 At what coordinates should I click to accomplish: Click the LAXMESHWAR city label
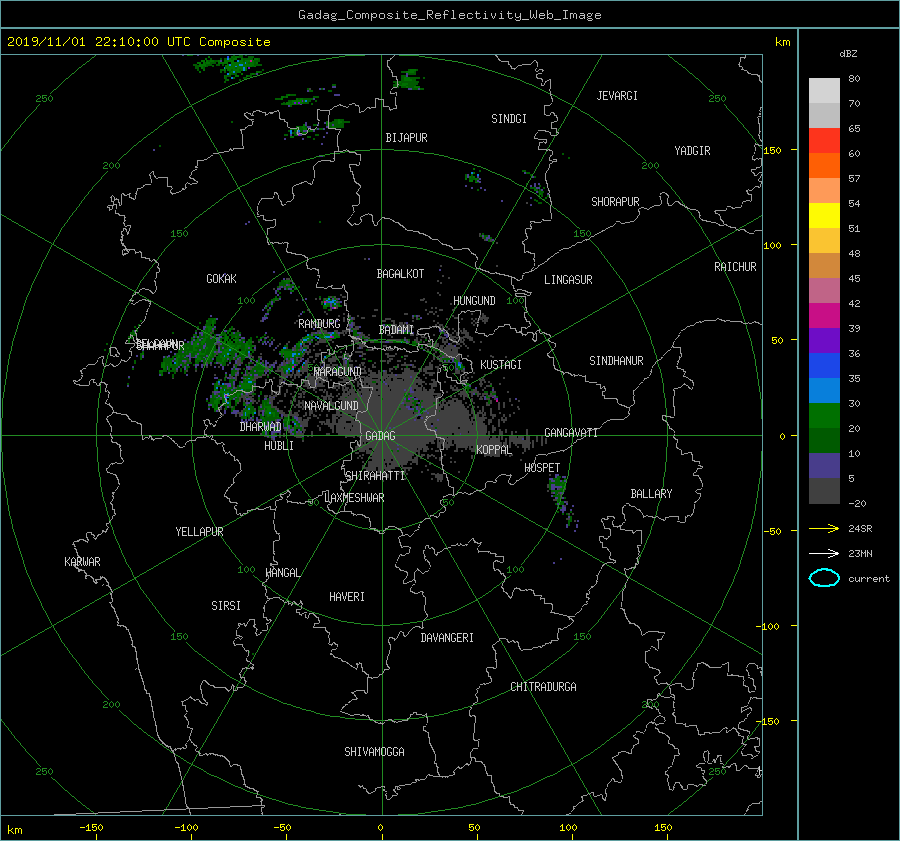[354, 498]
